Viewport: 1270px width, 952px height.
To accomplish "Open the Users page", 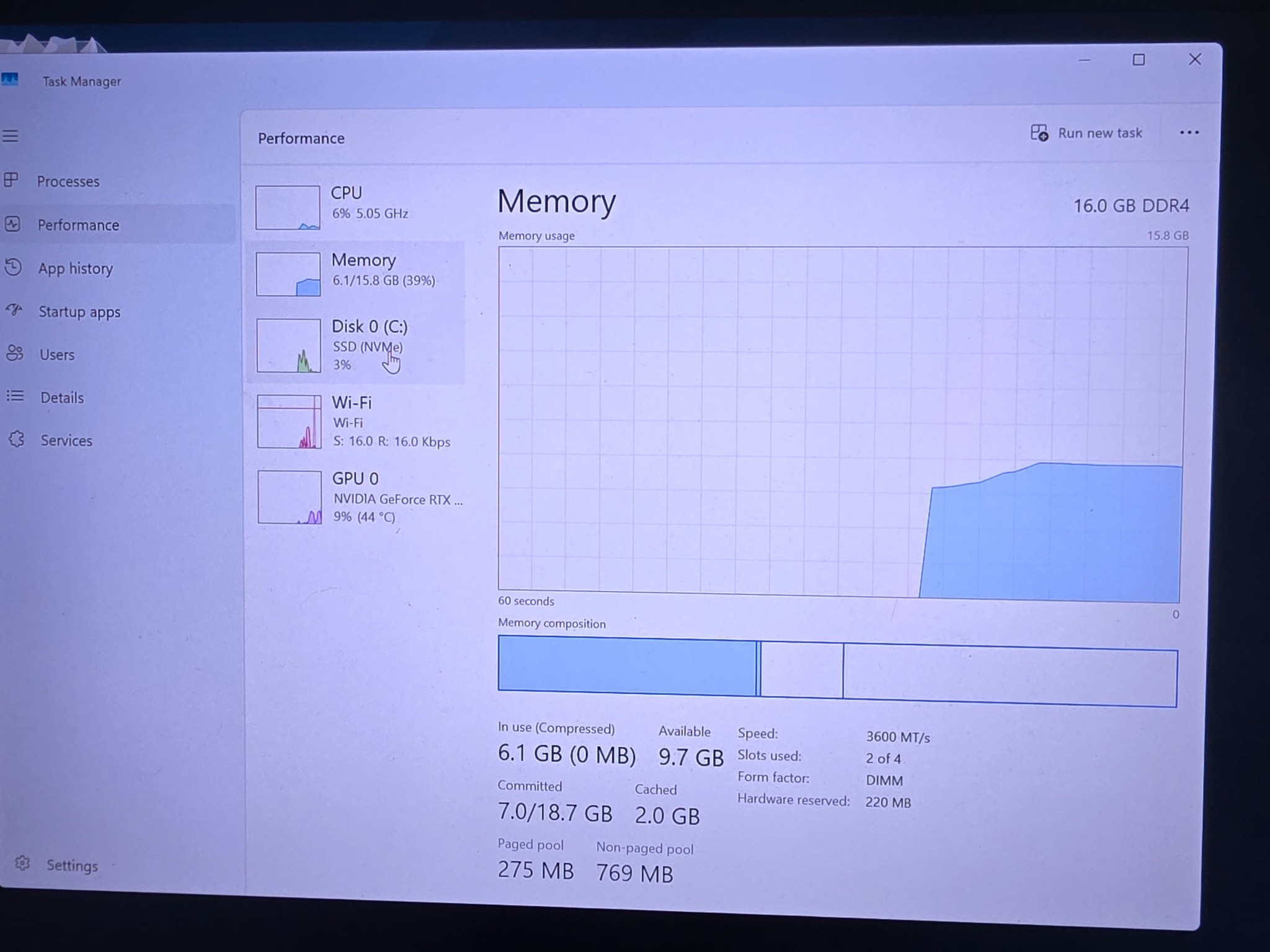I will [57, 355].
